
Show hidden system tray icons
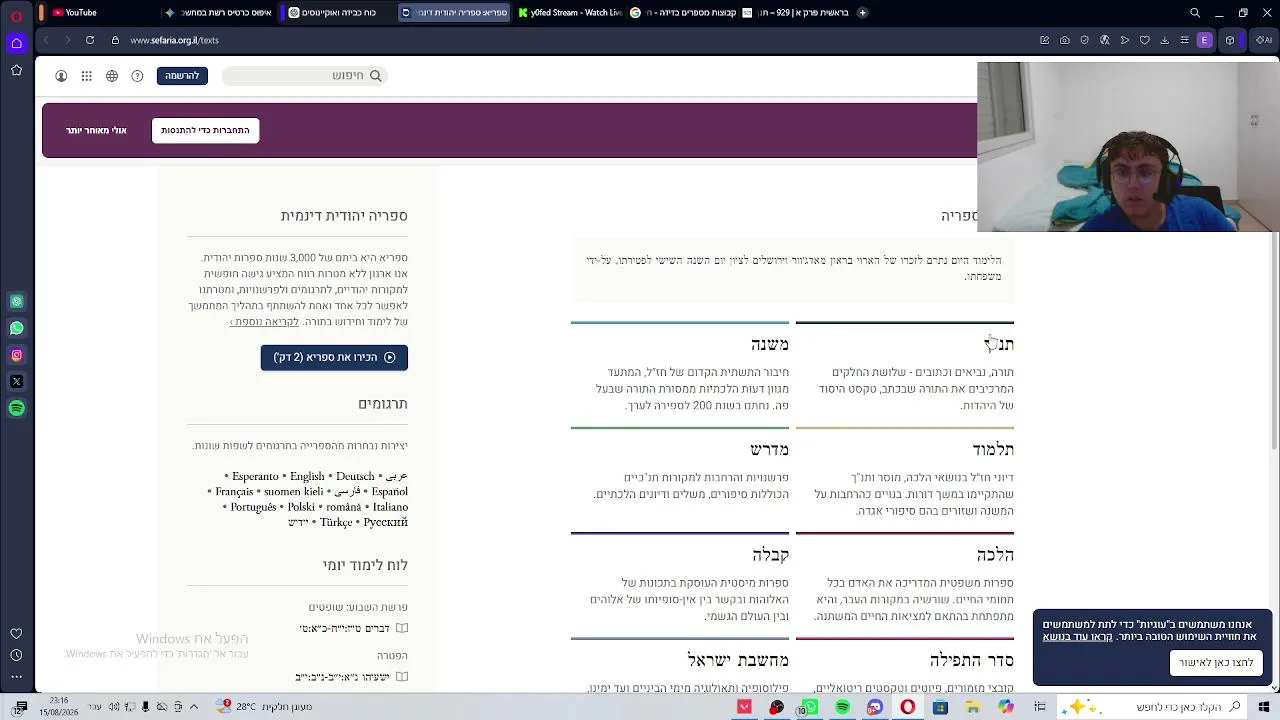tap(194, 707)
